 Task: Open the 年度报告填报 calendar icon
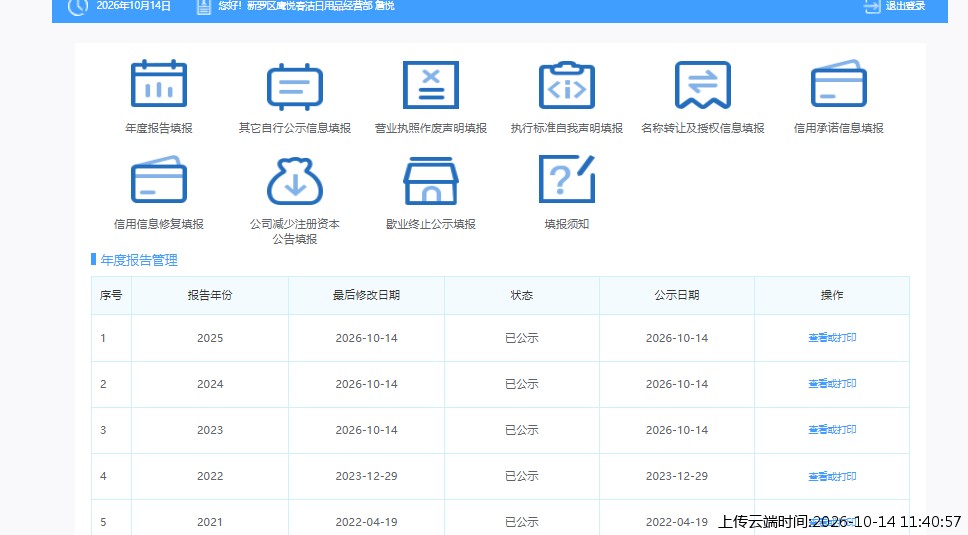tap(159, 84)
